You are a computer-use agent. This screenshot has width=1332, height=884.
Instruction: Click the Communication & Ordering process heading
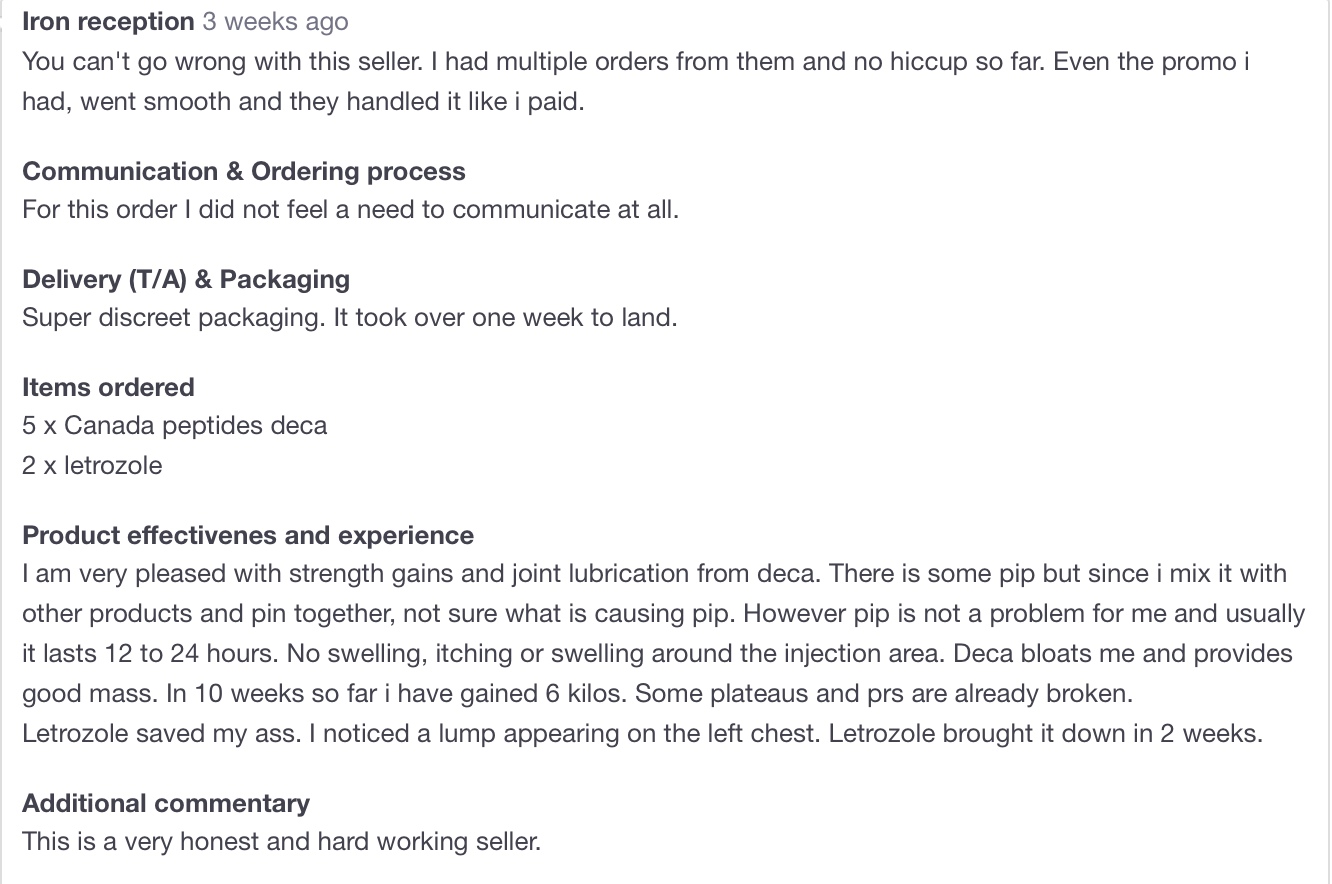coord(243,171)
